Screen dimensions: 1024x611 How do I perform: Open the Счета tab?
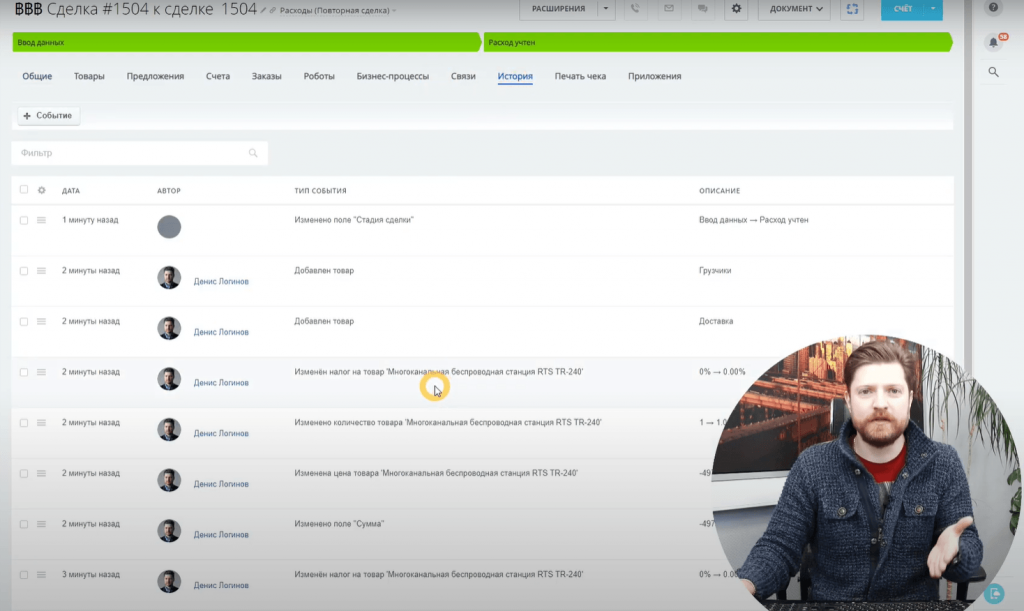point(218,76)
